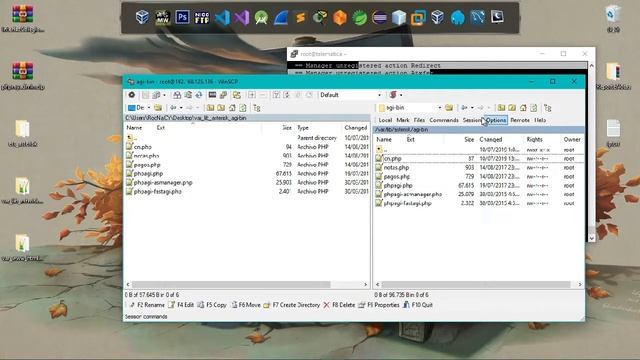
Task: Launch purple Visual Studio from the dock
Action: coord(242,18)
